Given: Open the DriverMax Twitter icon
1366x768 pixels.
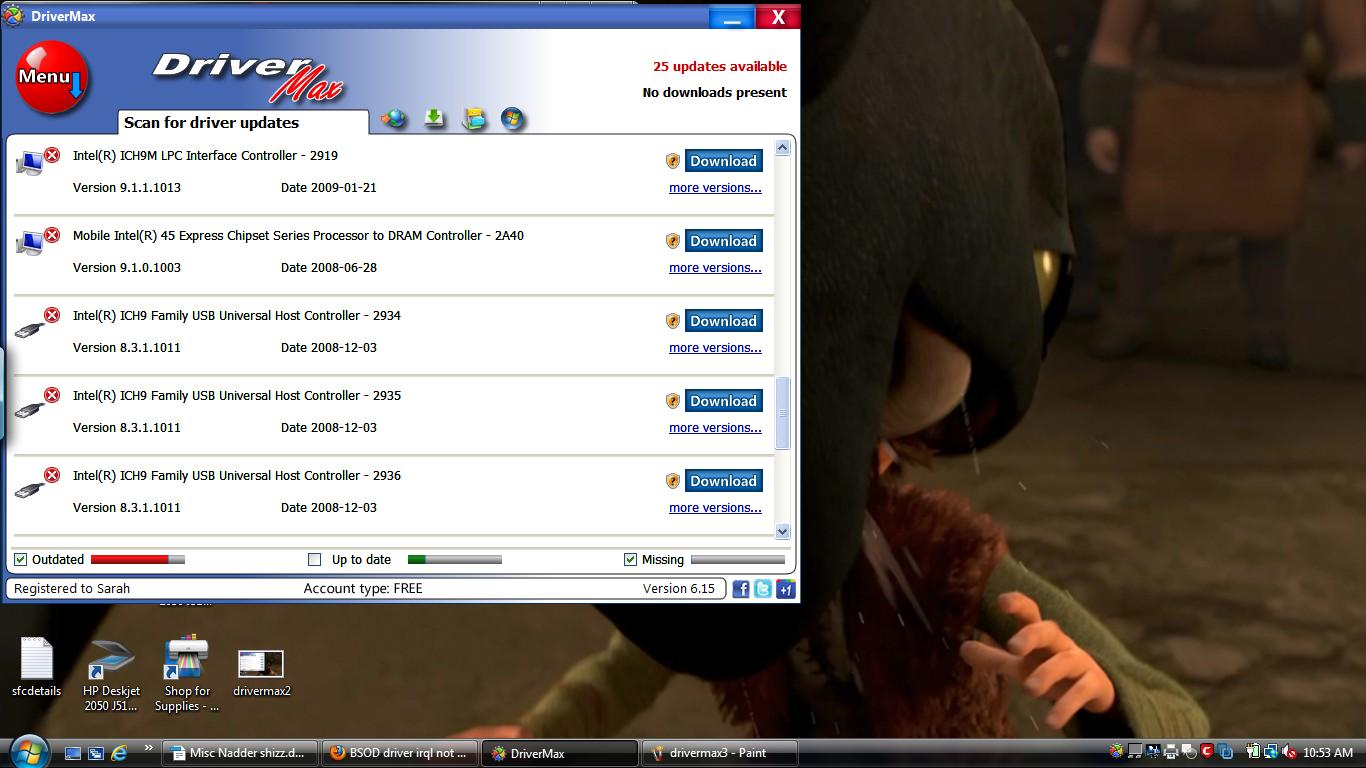Looking at the screenshot, I should [763, 589].
